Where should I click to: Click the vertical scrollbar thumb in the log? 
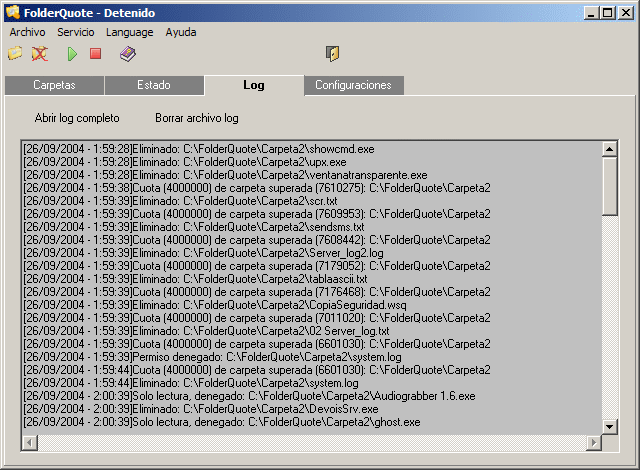point(609,186)
